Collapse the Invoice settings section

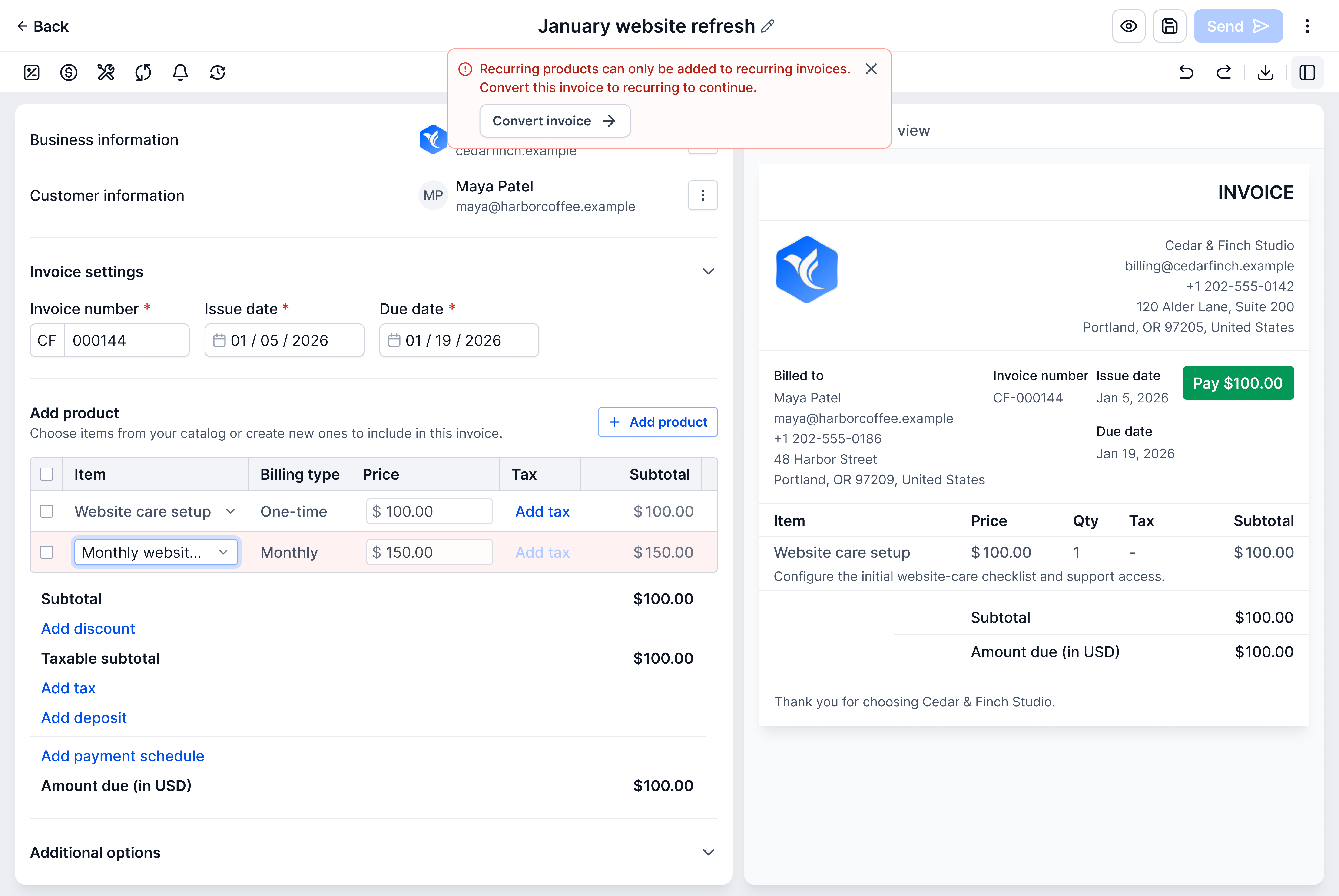tap(708, 271)
